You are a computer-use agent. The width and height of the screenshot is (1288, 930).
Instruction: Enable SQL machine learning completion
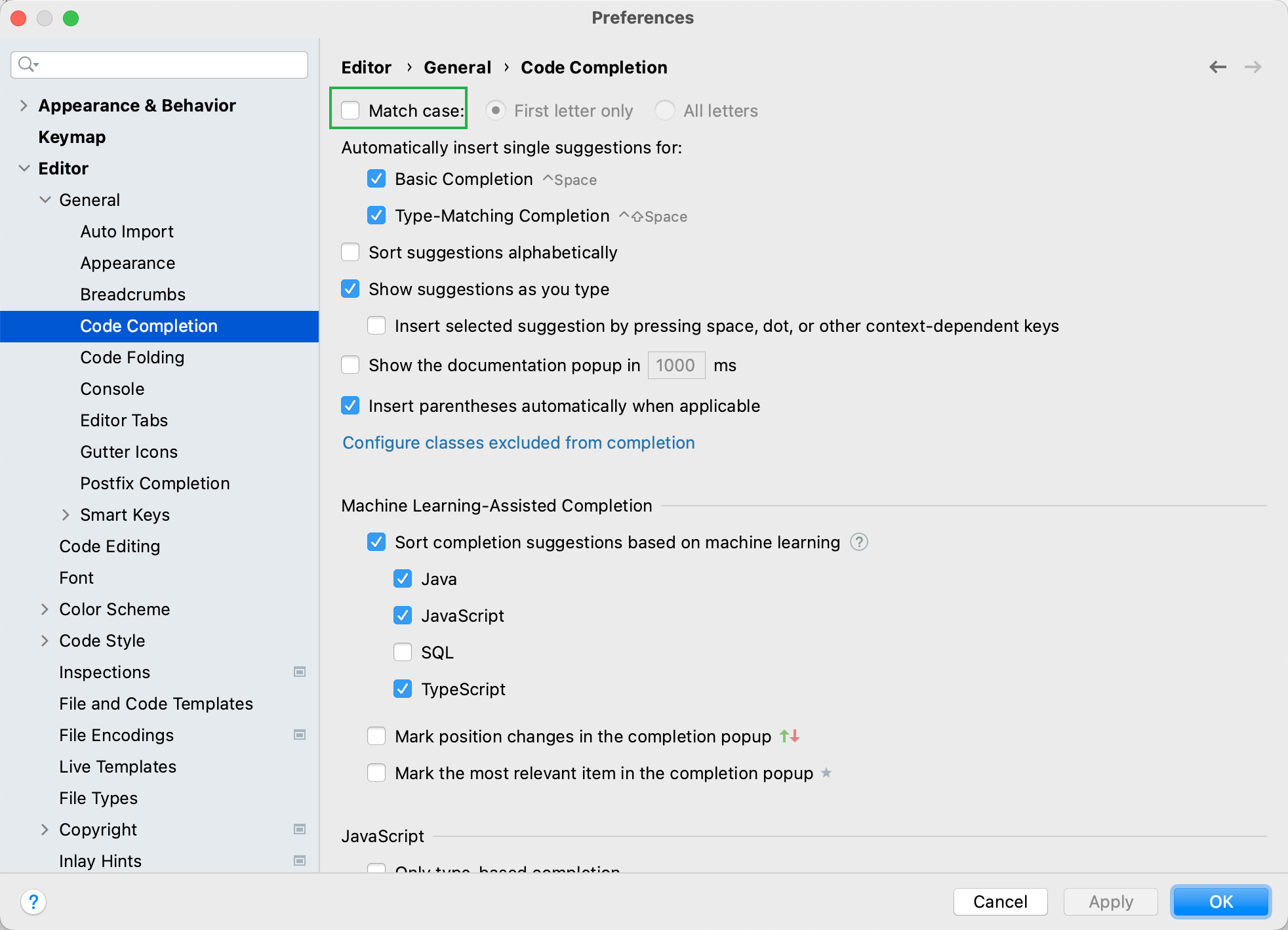pyautogui.click(x=403, y=652)
